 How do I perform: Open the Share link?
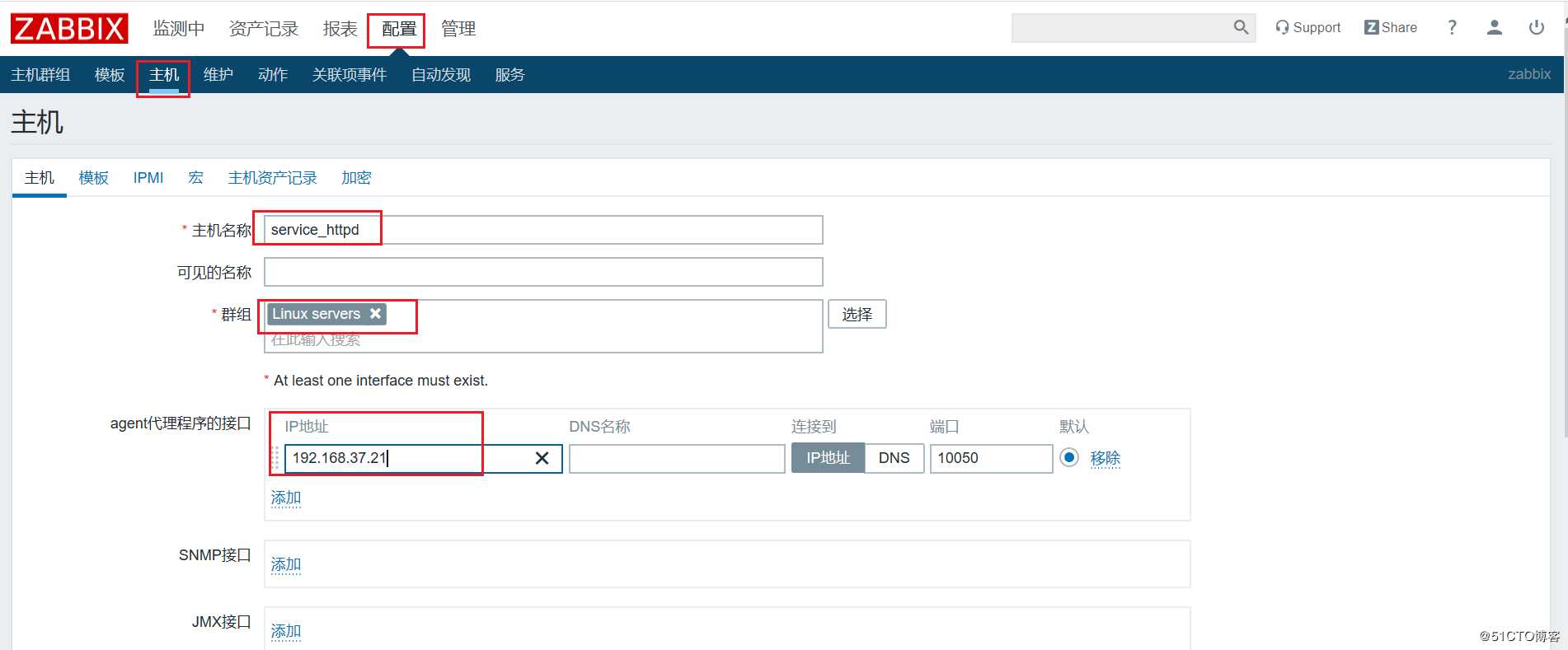1391,27
